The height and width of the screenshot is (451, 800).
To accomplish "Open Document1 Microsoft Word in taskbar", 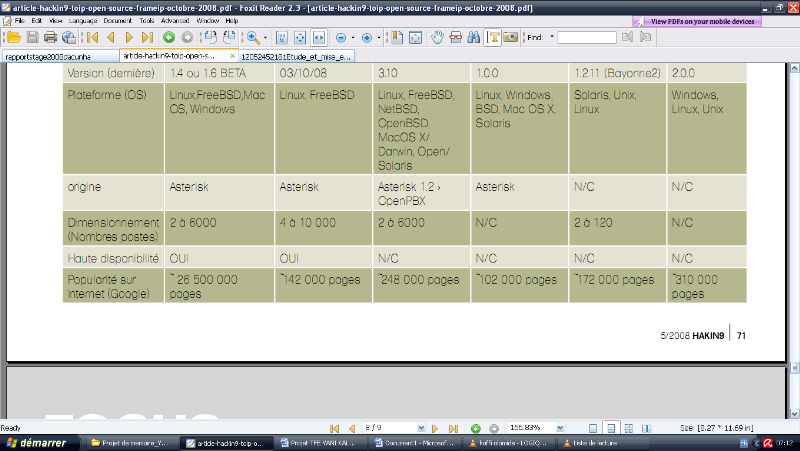I will click(414, 443).
